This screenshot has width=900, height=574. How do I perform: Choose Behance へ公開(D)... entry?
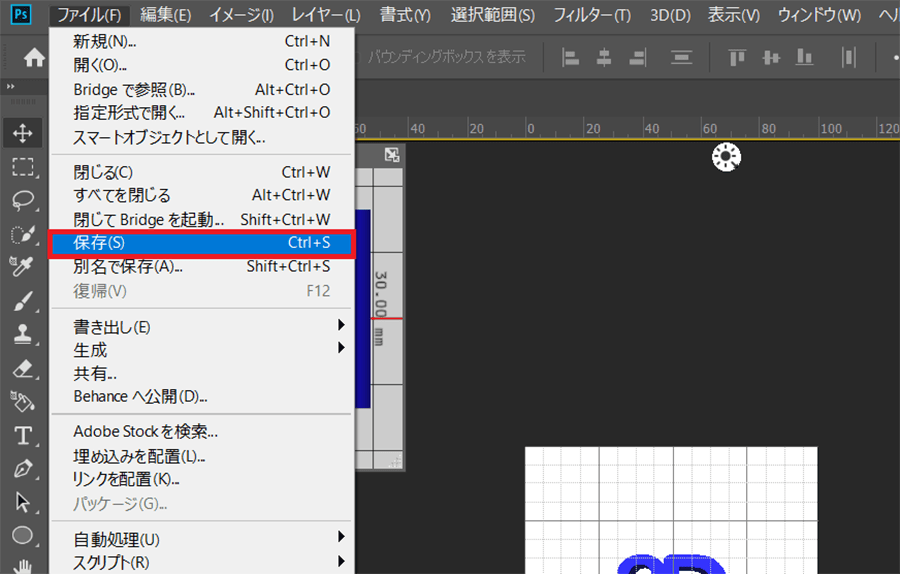pyautogui.click(x=201, y=397)
